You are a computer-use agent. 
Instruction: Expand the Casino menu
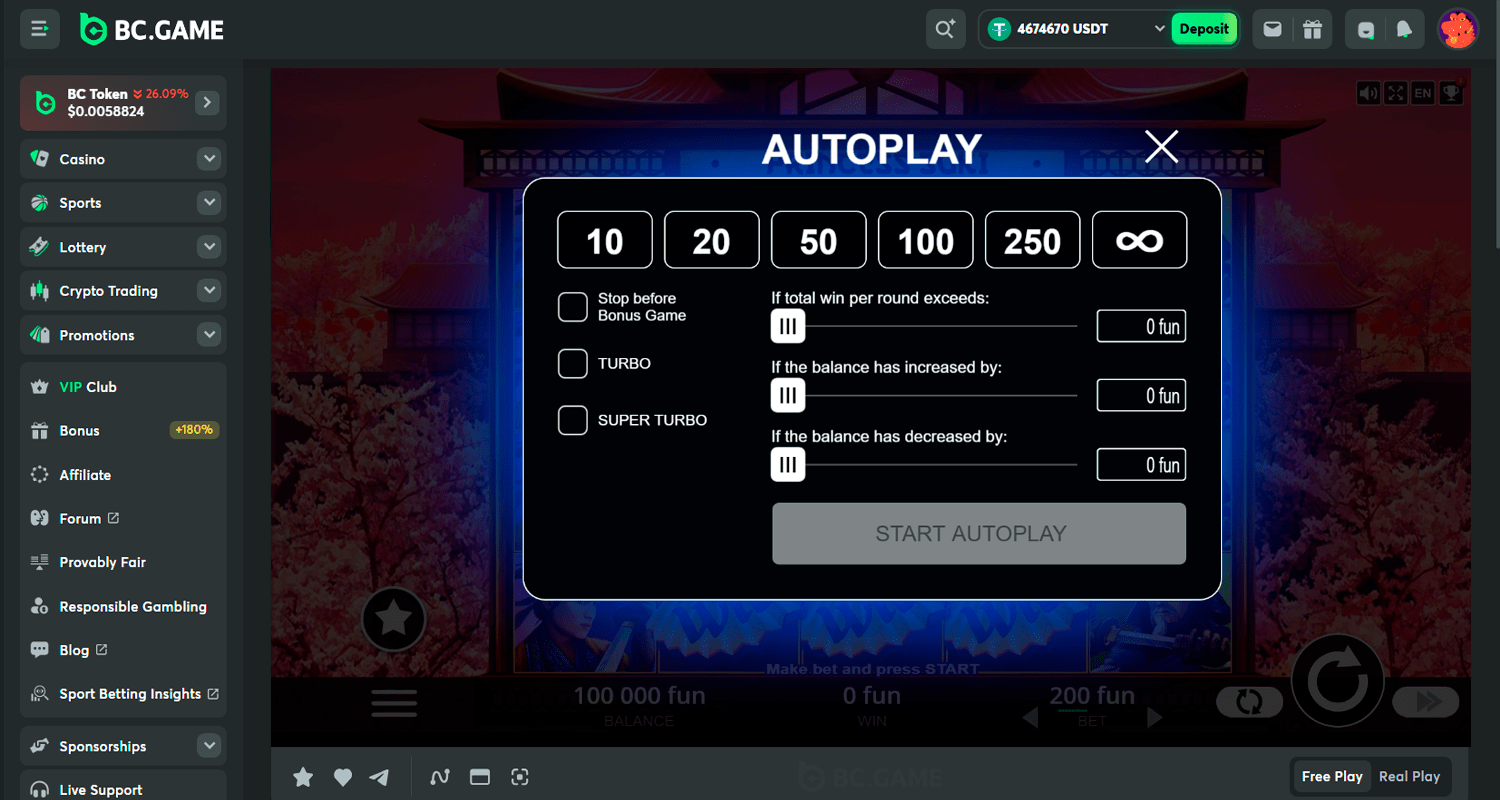[209, 159]
